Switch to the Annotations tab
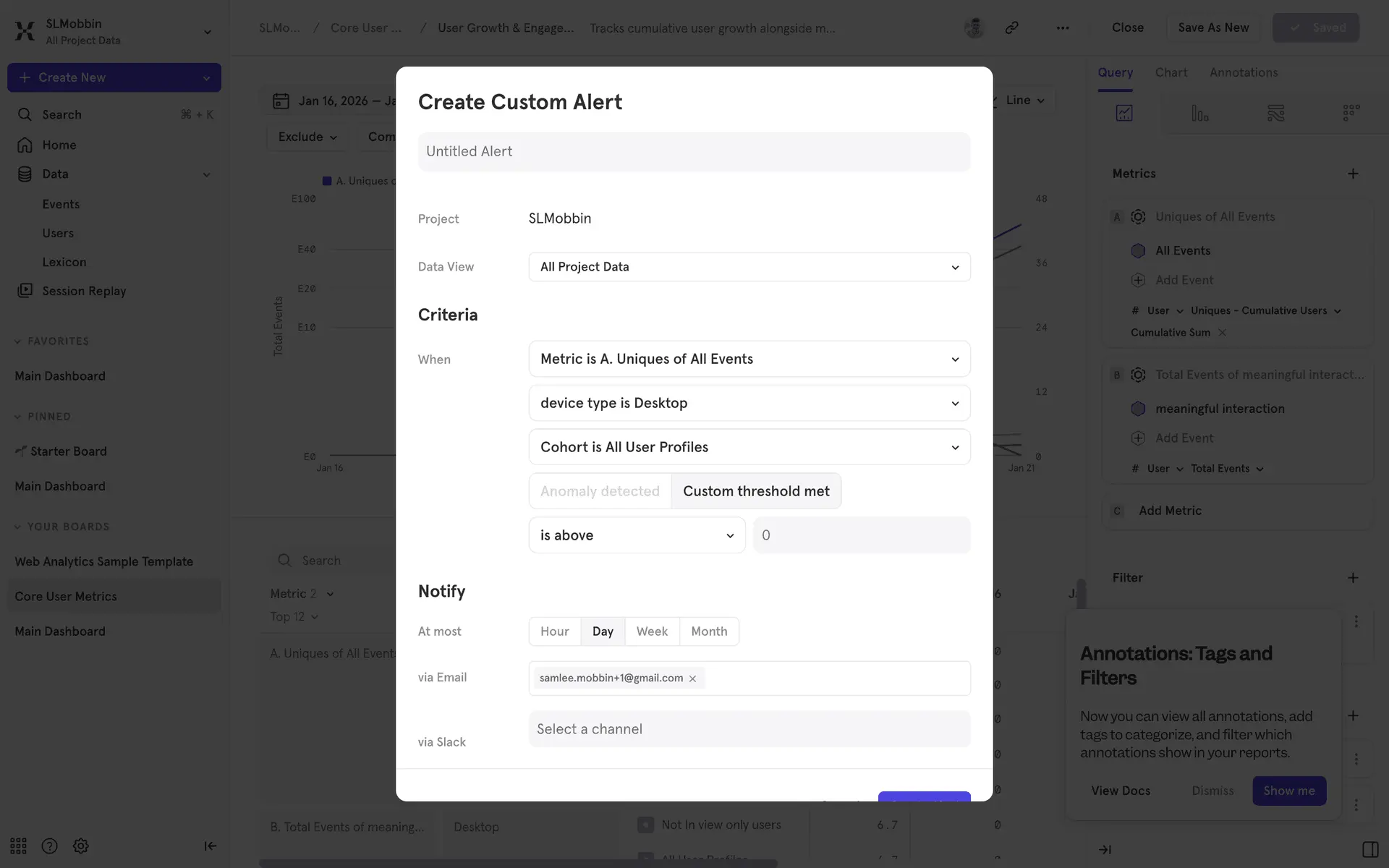 (x=1243, y=72)
